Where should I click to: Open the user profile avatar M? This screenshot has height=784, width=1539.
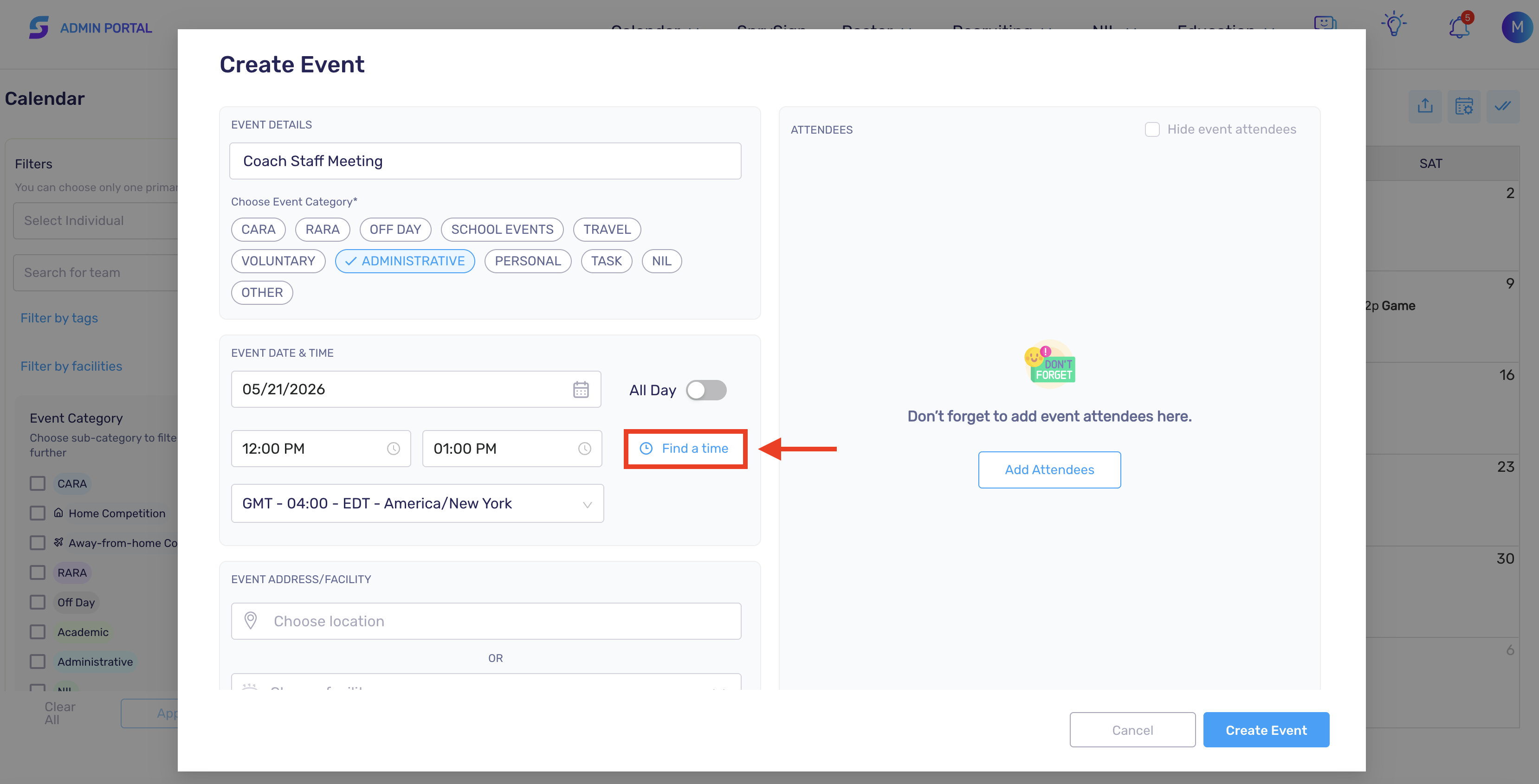[1517, 27]
